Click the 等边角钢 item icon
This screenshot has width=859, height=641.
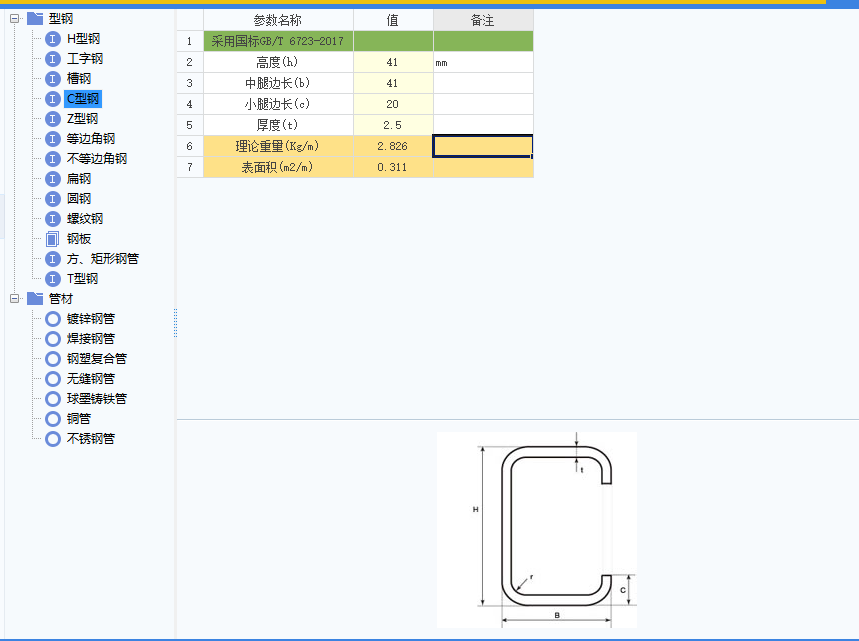52,138
